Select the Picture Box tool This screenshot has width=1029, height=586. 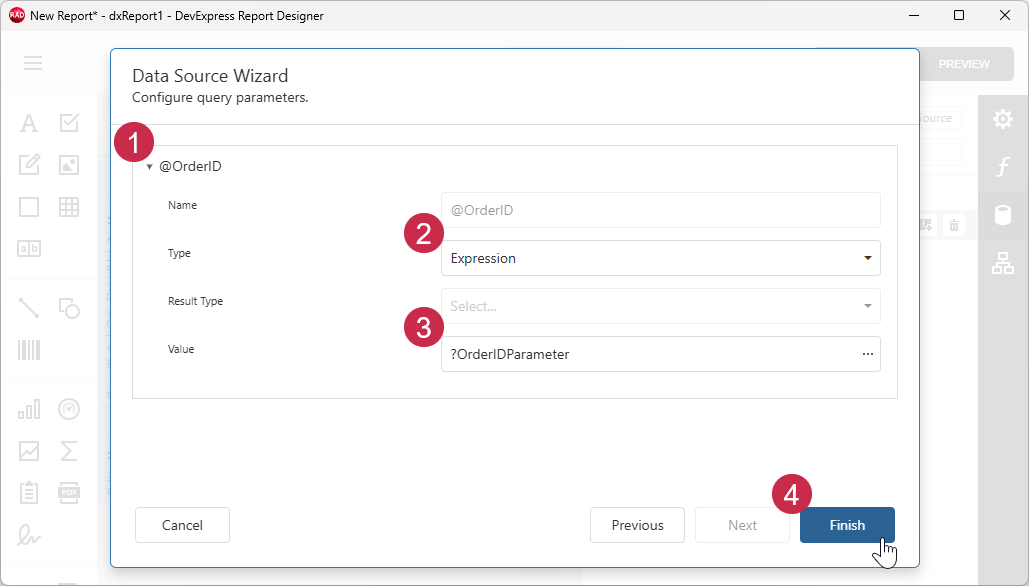coord(68,164)
